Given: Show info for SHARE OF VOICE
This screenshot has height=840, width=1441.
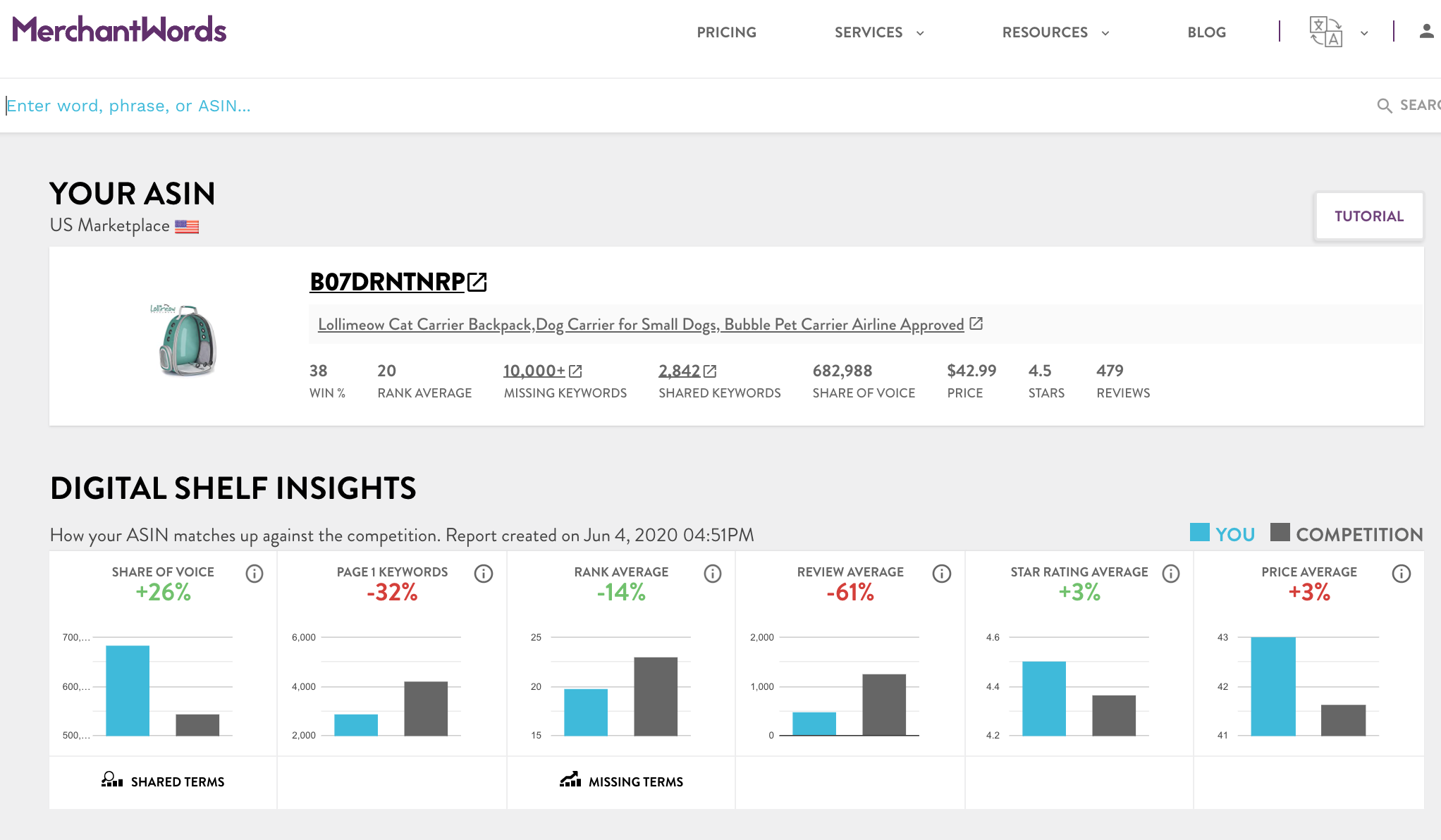Looking at the screenshot, I should (x=255, y=574).
